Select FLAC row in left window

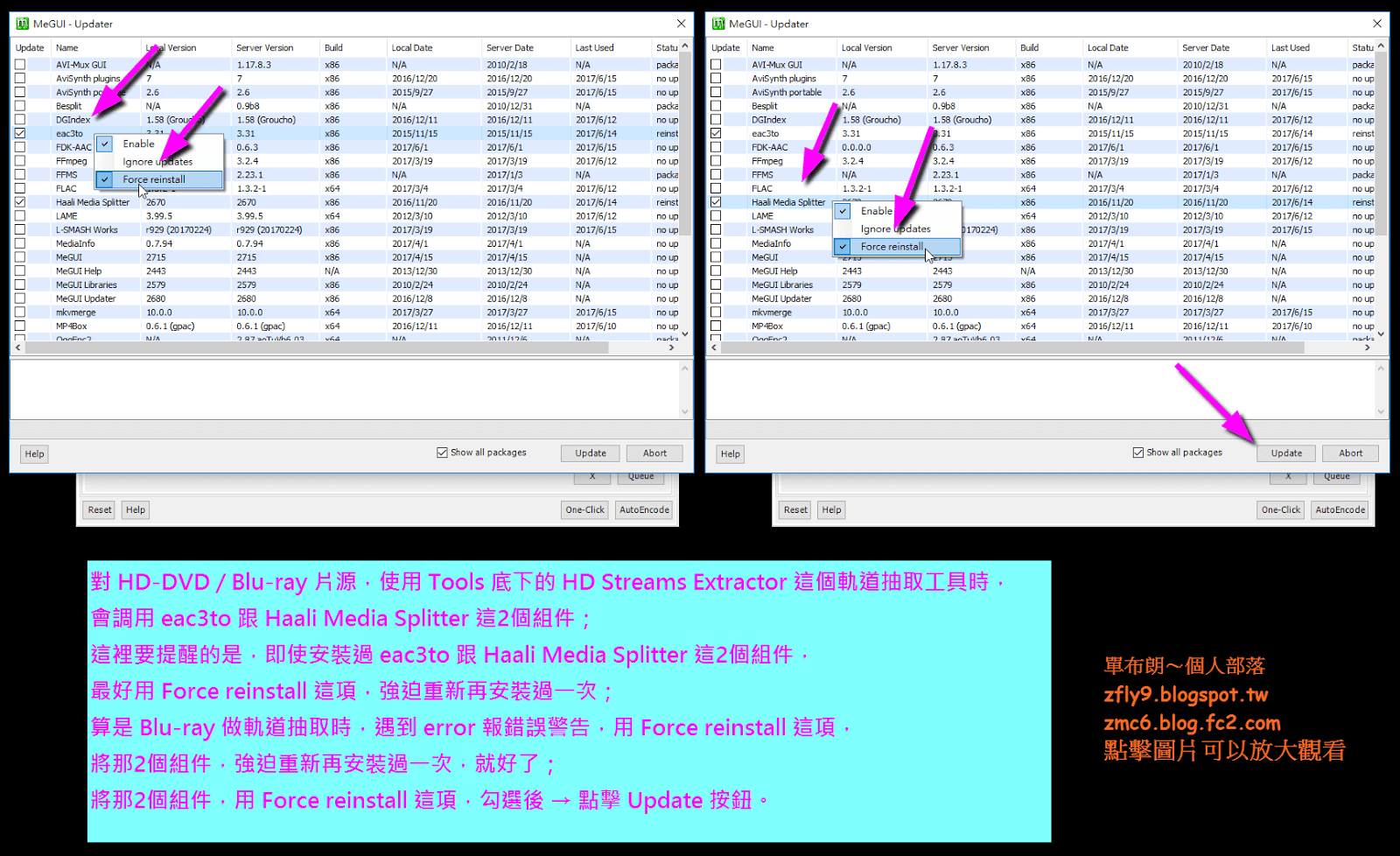tap(346, 188)
